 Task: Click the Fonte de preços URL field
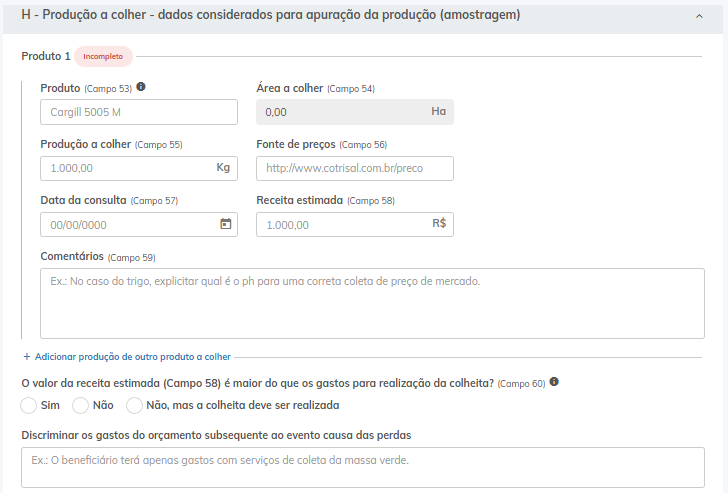(354, 168)
